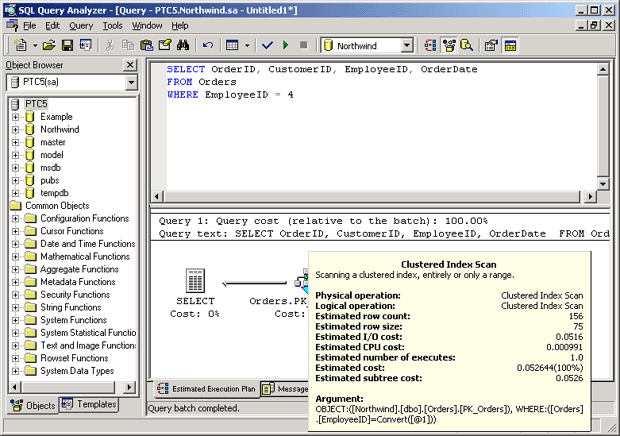The height and width of the screenshot is (436, 620).
Task: Click the Open file folder icon
Action: pos(49,46)
